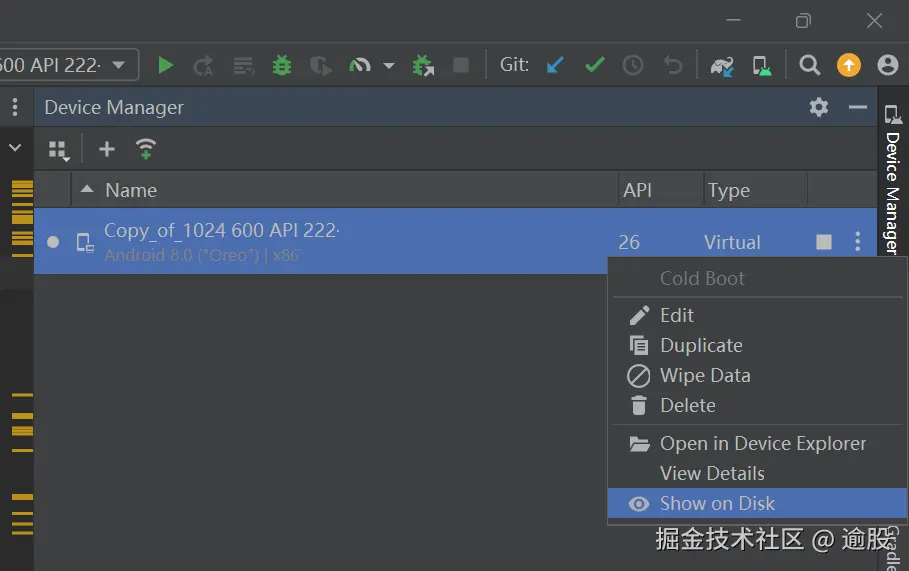
Task: Sync project with Gradle files icon
Action: (722, 66)
